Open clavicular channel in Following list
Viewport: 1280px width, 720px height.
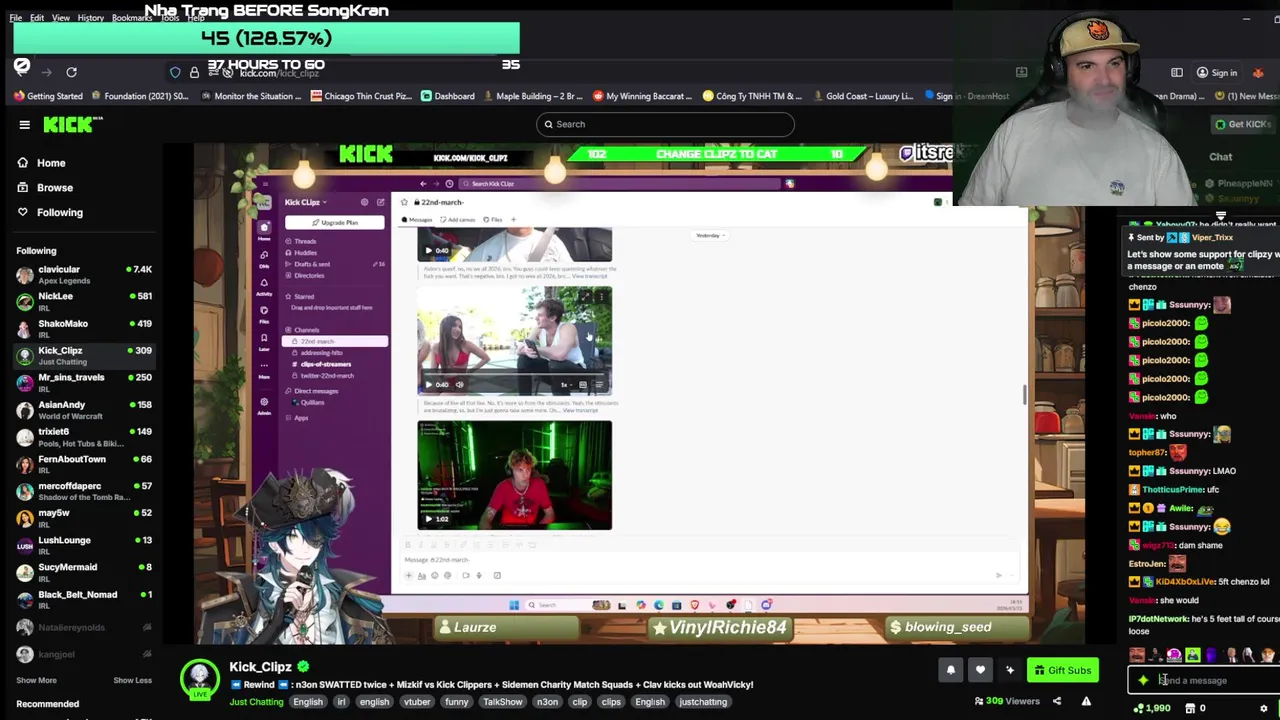(x=84, y=274)
